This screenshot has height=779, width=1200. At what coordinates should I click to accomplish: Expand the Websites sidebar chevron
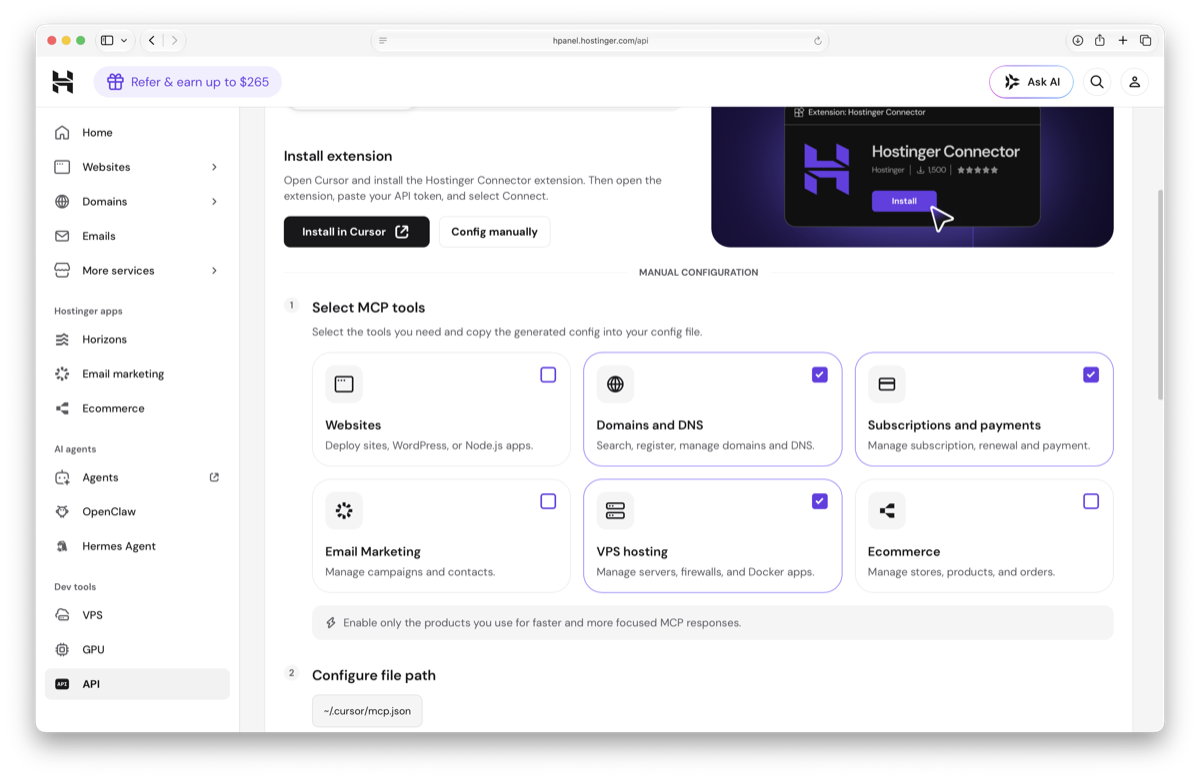click(x=214, y=167)
